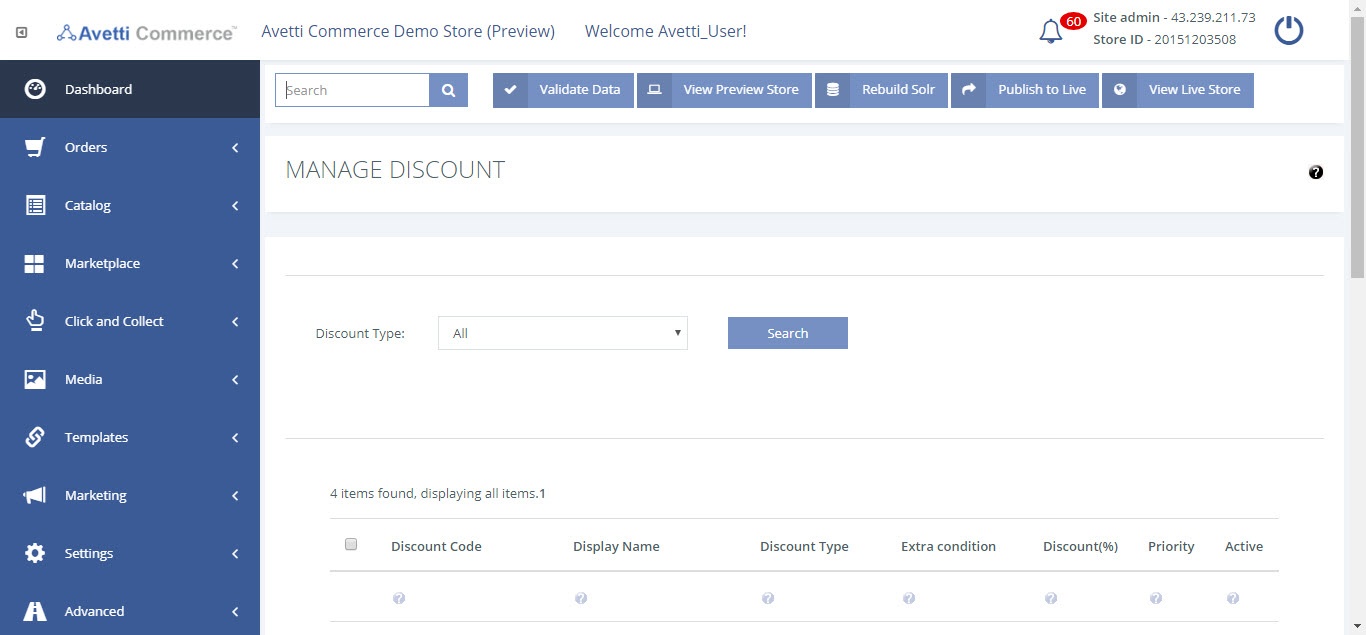The height and width of the screenshot is (635, 1366).
Task: Click the Orders cart icon
Action: click(x=35, y=147)
